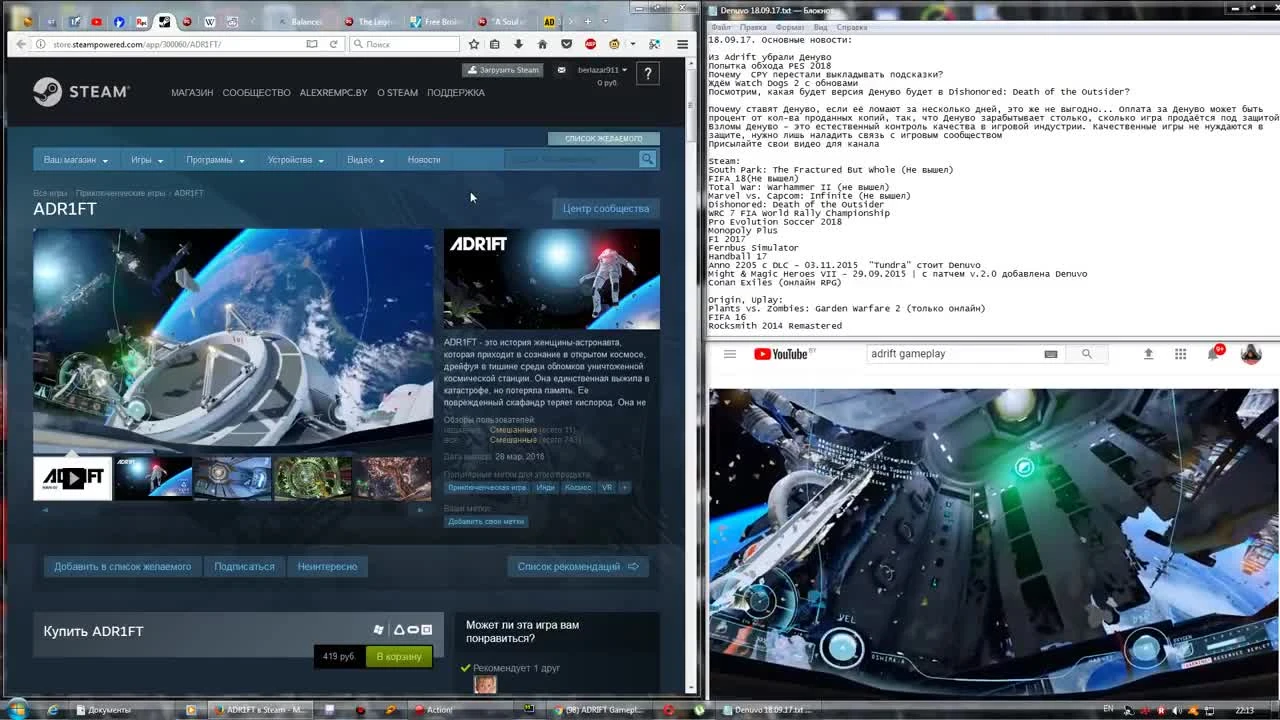Click the YouTube notifications bell

tap(1213, 353)
